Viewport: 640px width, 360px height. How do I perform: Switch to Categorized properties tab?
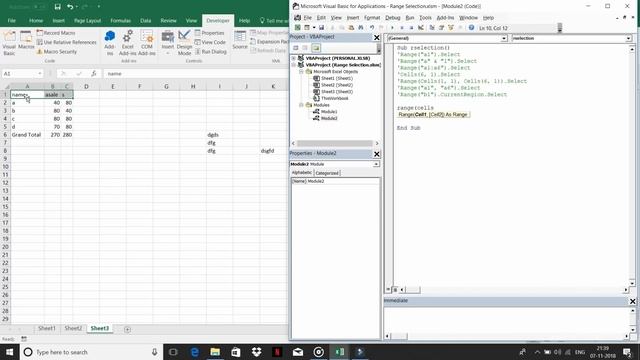pos(327,173)
